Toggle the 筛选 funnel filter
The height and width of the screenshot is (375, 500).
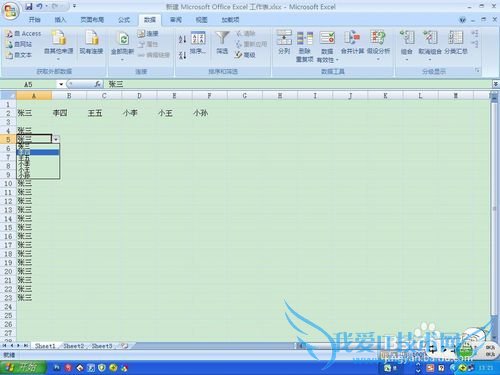click(222, 43)
